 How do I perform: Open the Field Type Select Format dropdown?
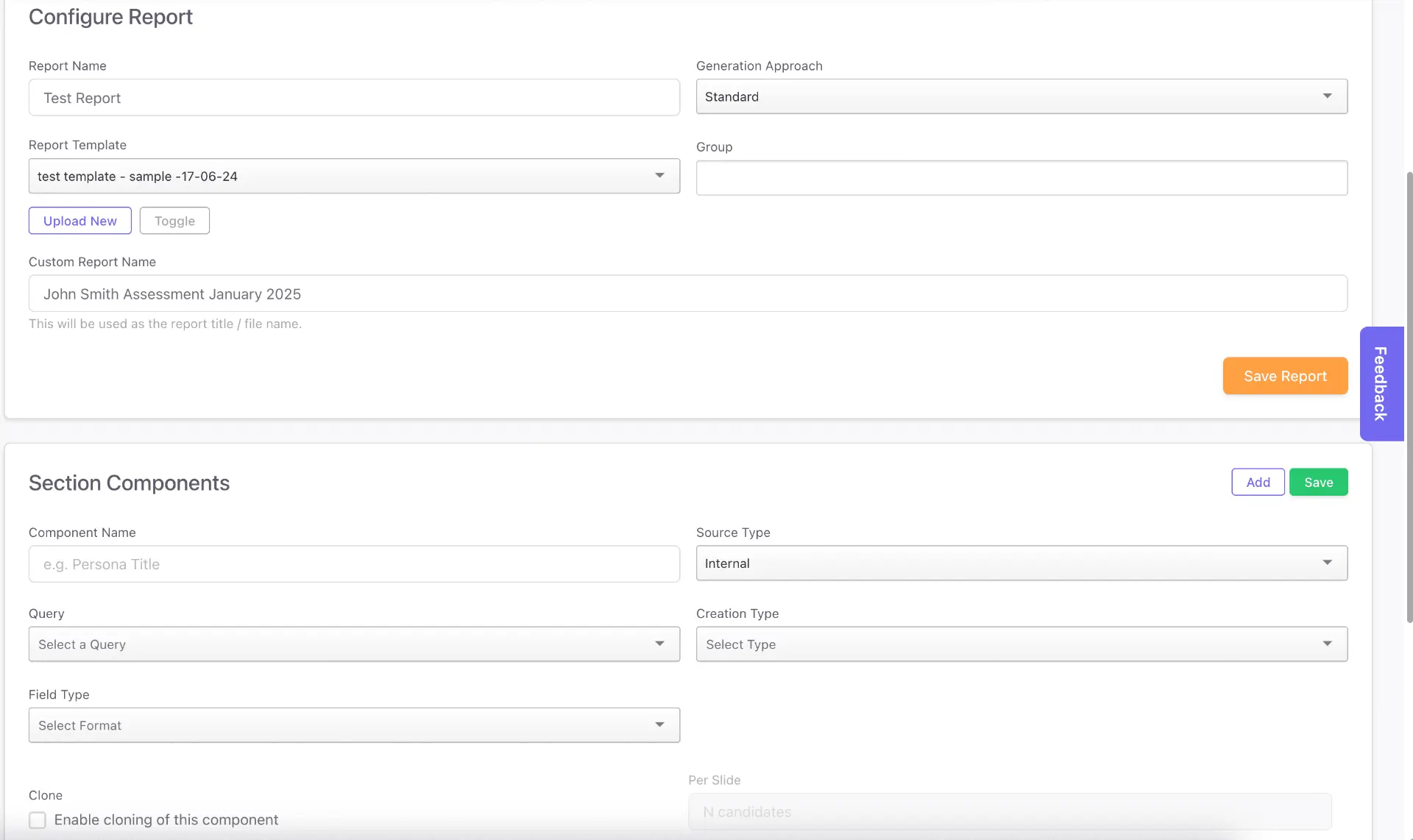354,725
